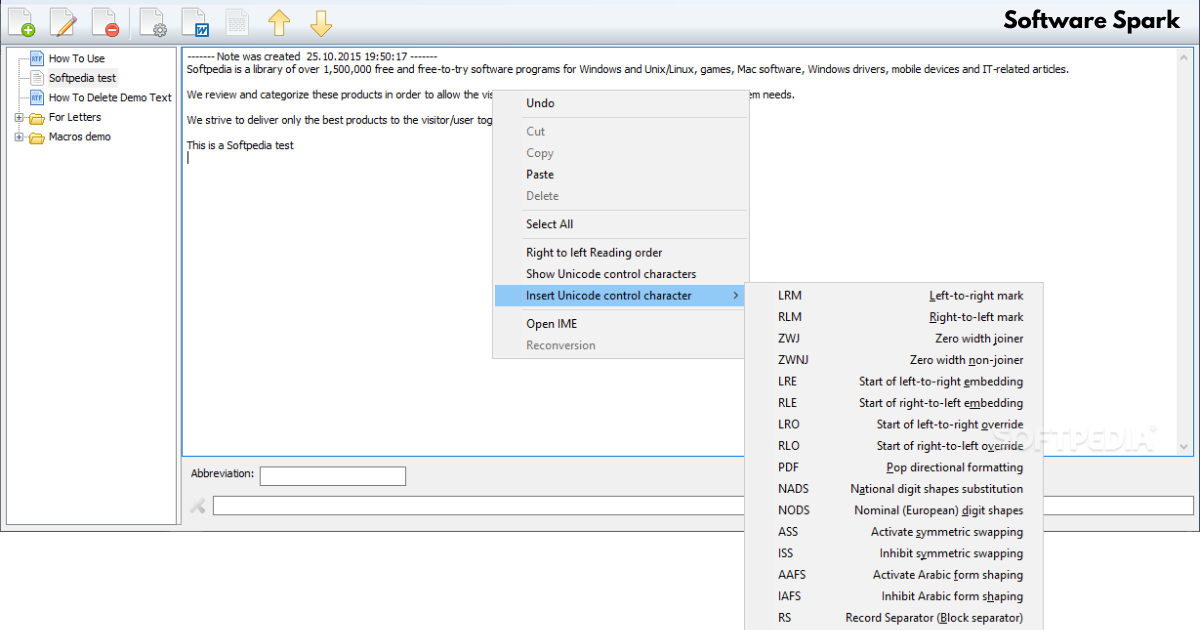Insert NODS Nominal digit shapes
The width and height of the screenshot is (1200, 630).
coord(894,510)
